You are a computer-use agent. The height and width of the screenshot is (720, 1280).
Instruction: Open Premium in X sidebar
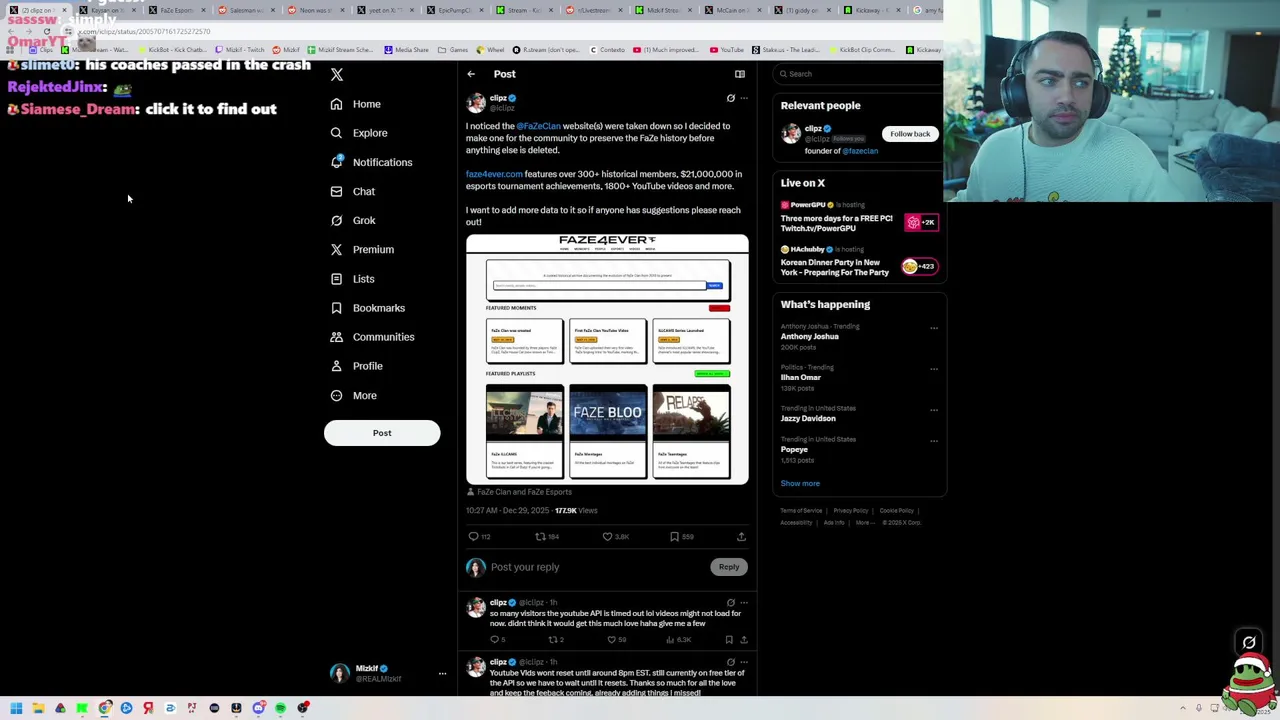(x=362, y=249)
